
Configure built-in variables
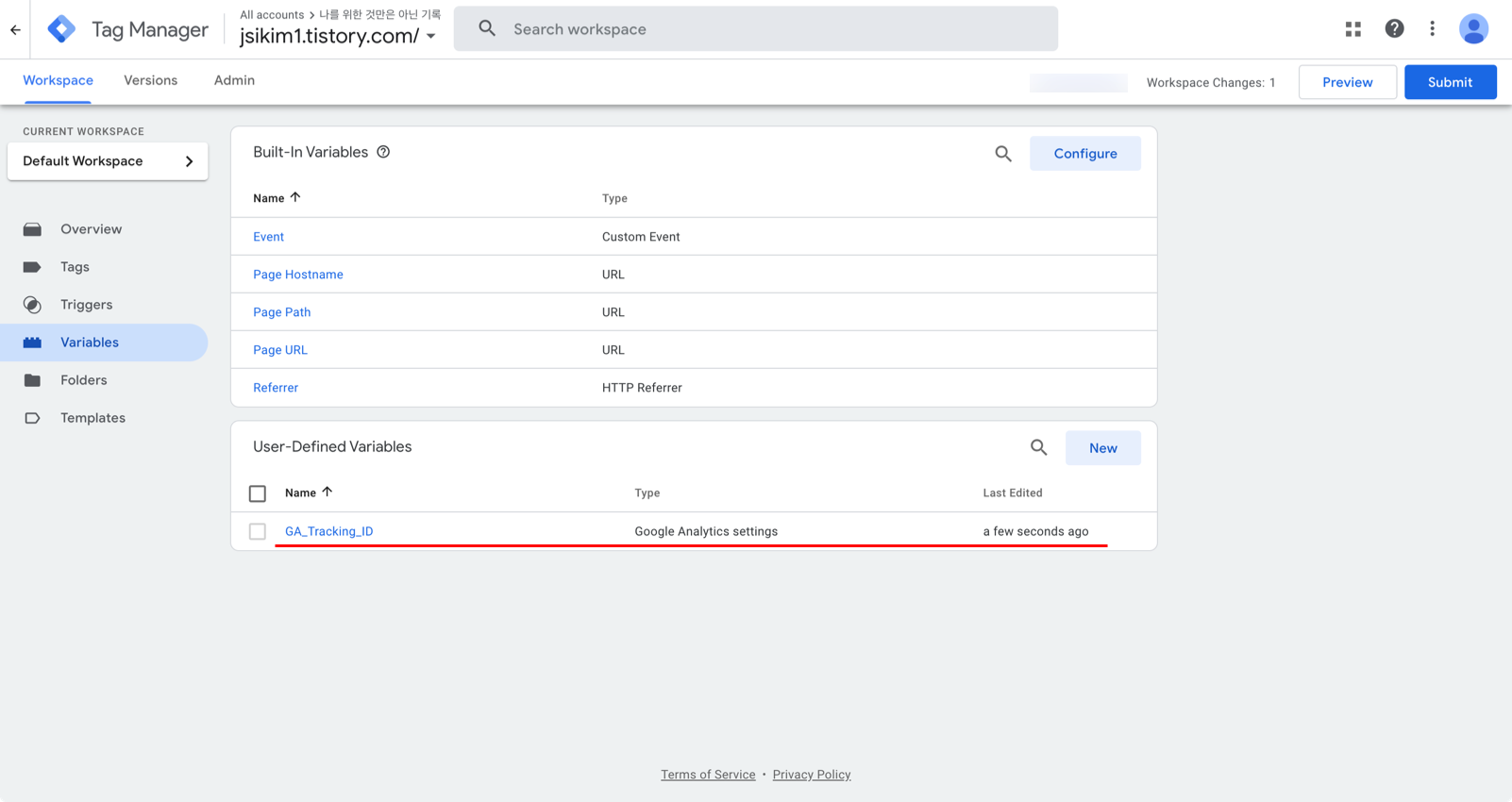pyautogui.click(x=1084, y=154)
